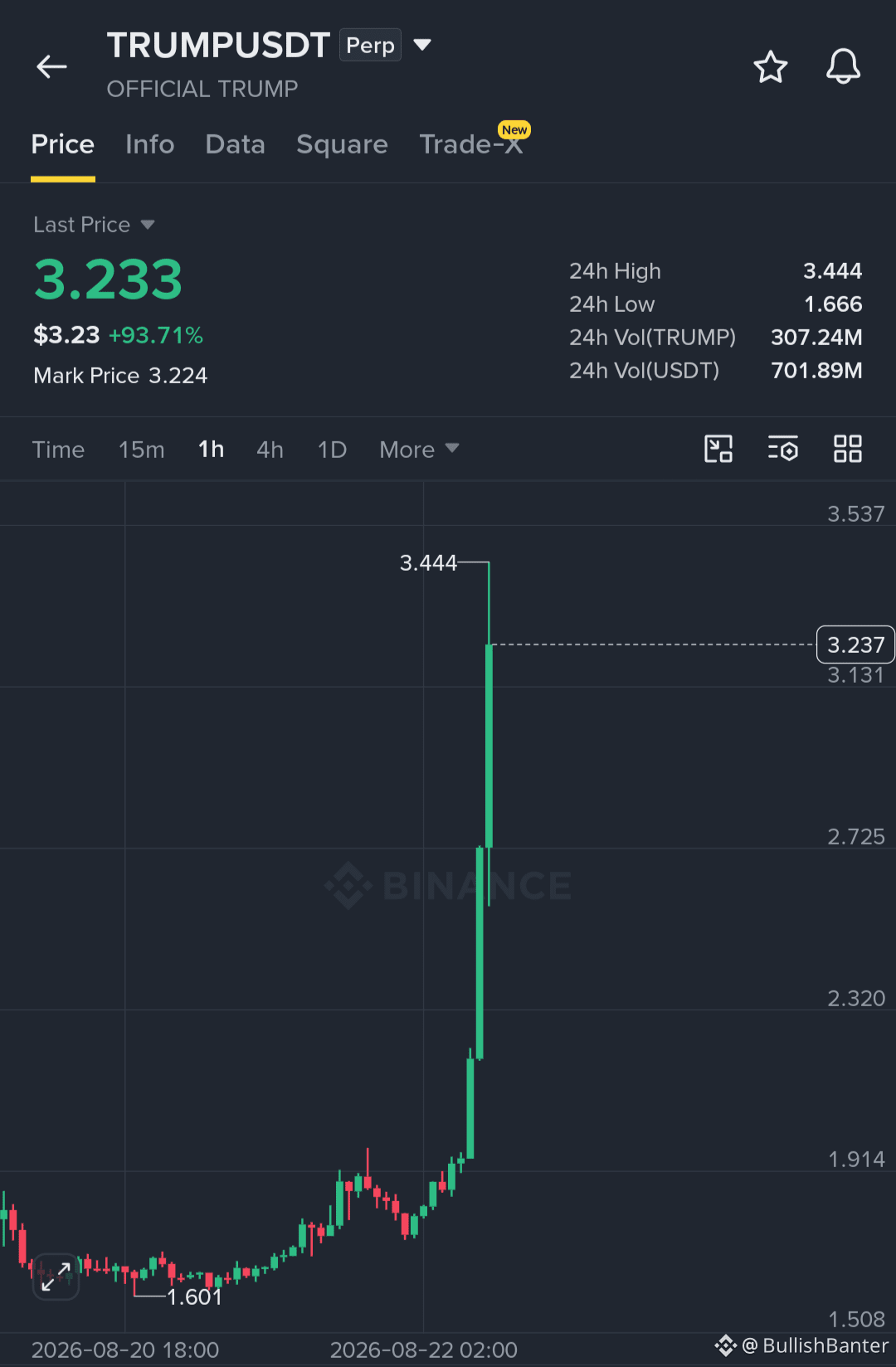Tap the current price tag 3.237
896x1367 pixels.
point(855,645)
